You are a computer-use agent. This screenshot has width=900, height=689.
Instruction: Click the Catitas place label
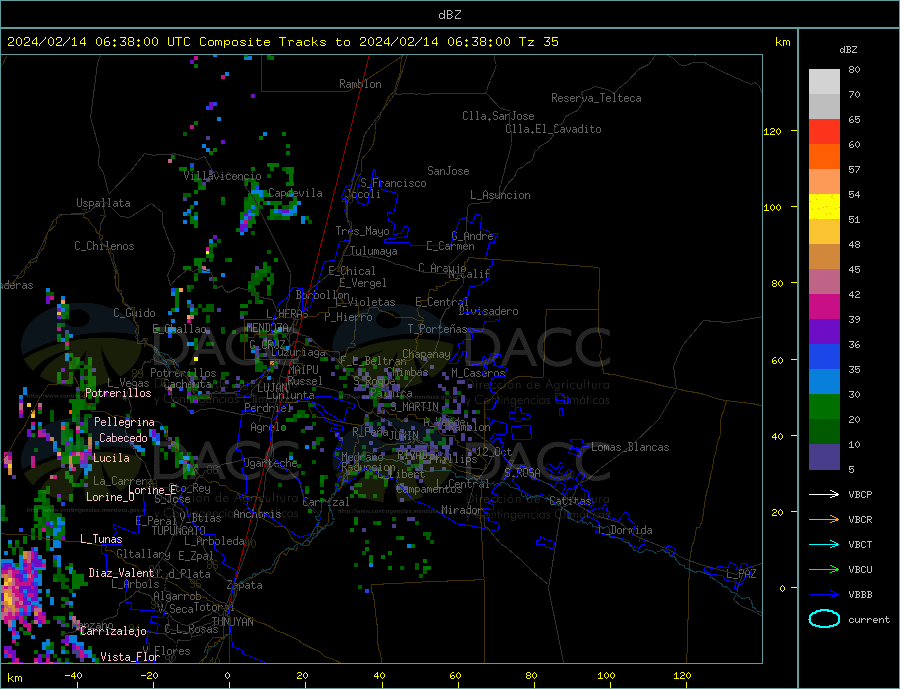pos(570,501)
